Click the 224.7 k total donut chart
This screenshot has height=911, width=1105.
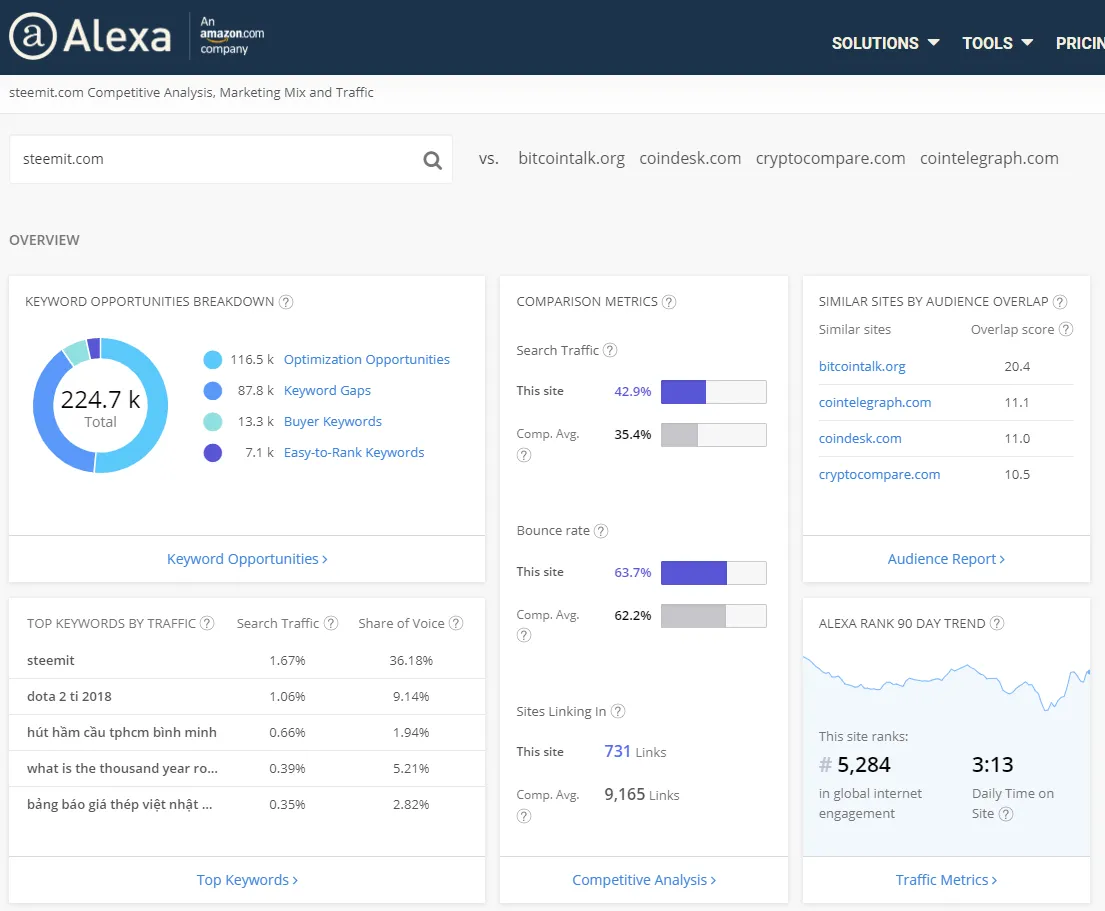[101, 405]
